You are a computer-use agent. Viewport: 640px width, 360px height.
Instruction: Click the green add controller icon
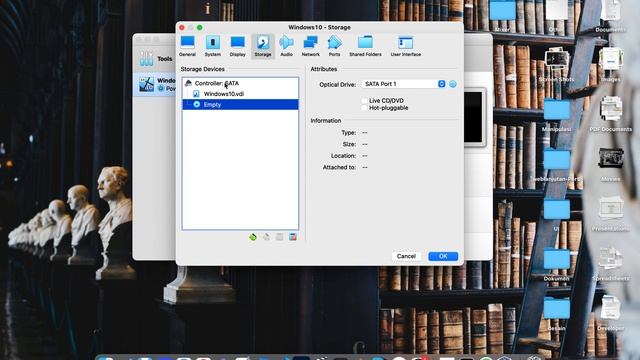tap(253, 237)
